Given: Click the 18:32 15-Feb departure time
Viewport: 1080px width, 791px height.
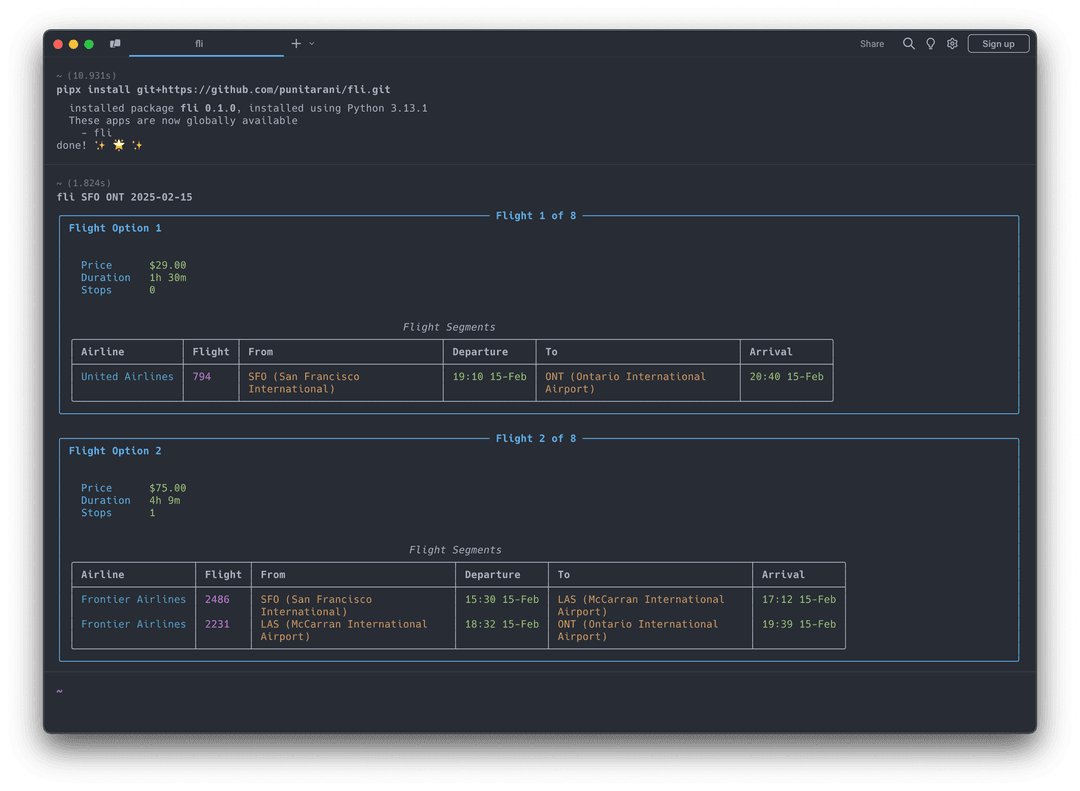Looking at the screenshot, I should click(x=501, y=624).
